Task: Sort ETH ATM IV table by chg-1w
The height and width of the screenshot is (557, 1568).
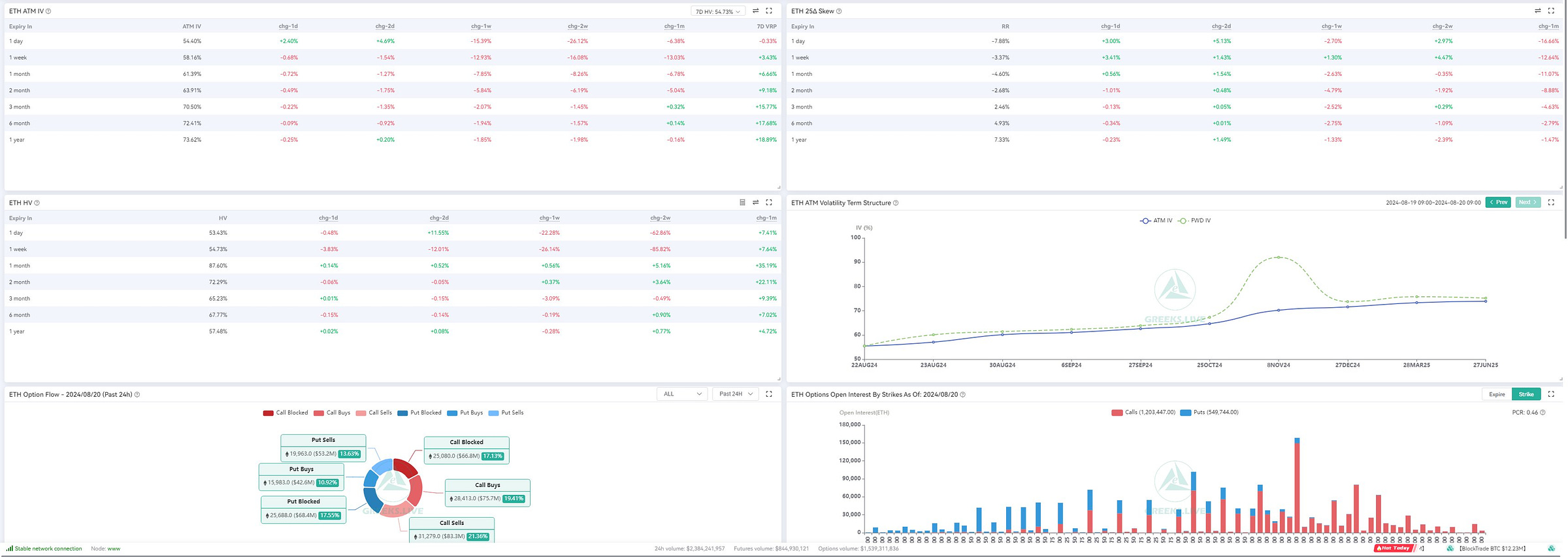Action: (481, 26)
